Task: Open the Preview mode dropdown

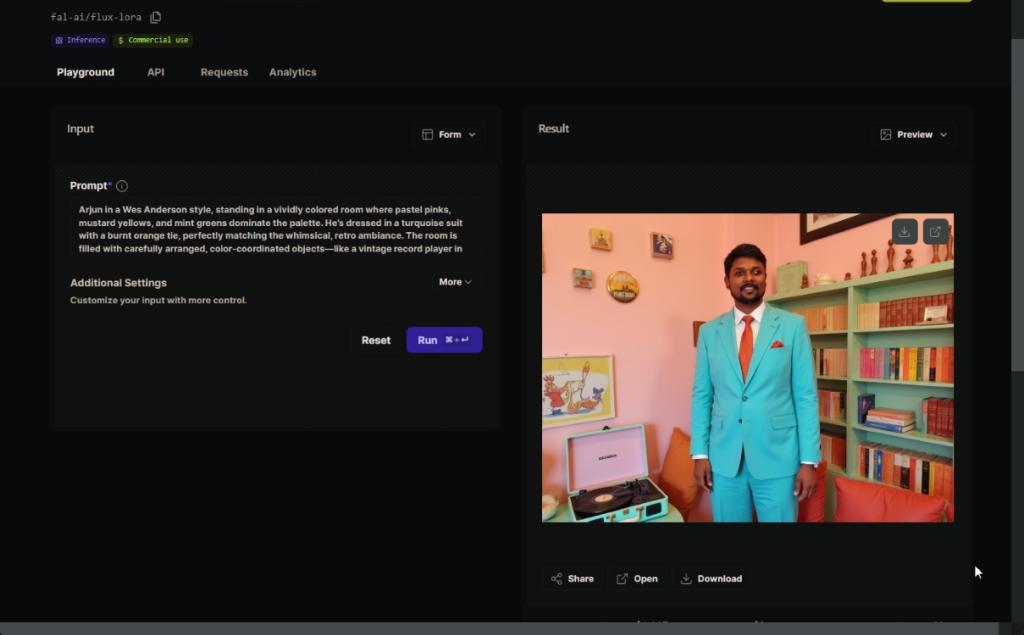Action: point(913,134)
